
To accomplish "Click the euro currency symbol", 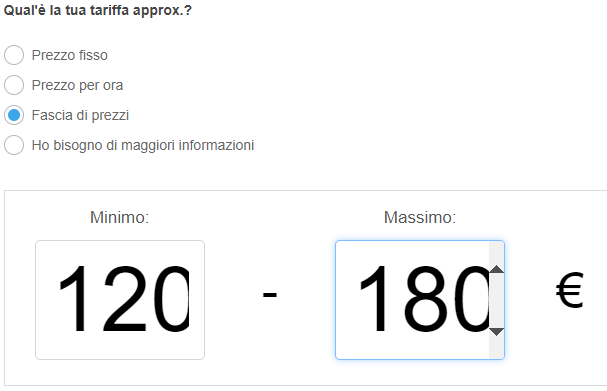I will [x=569, y=290].
